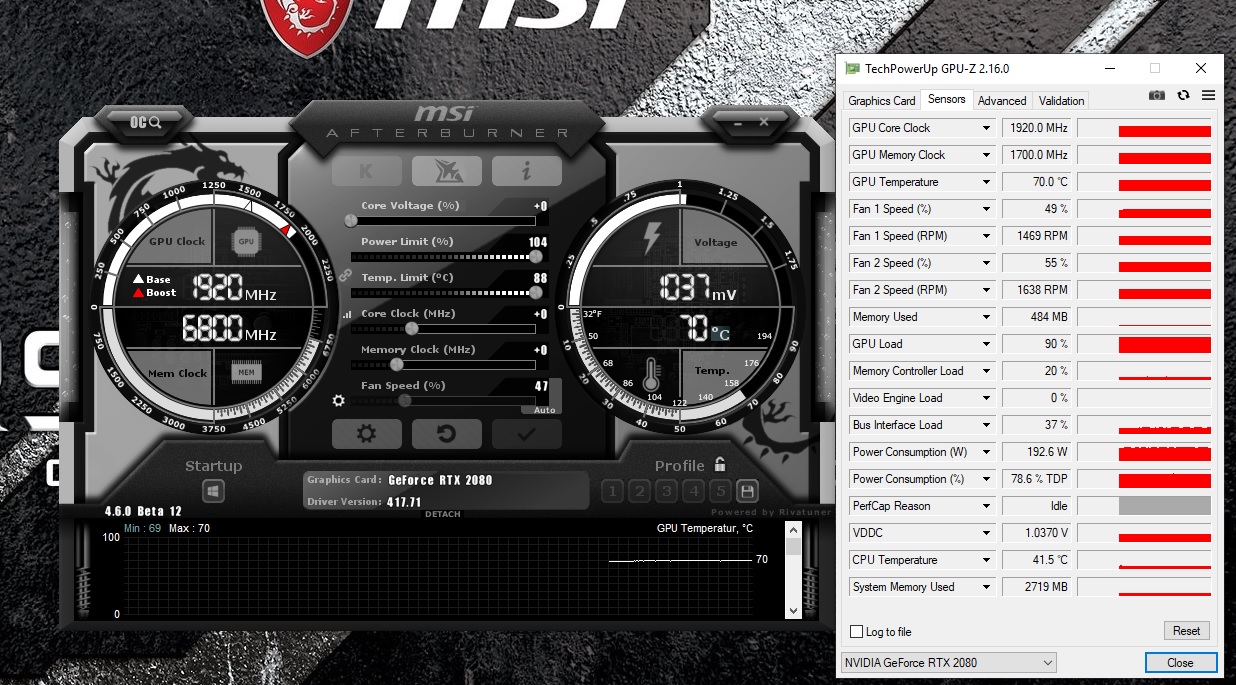Screen dimensions: 1236x685
Task: Toggle the °C temperature unit on gauge
Action: pyautogui.click(x=720, y=335)
